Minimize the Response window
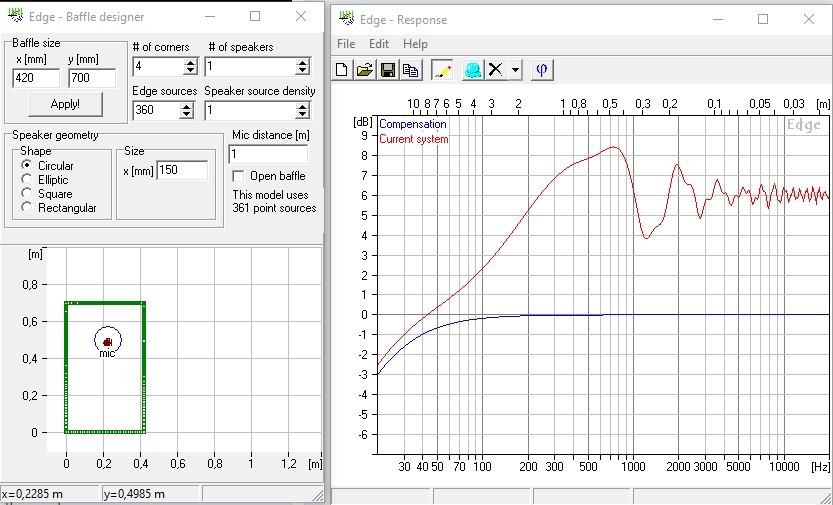833x505 pixels. (x=718, y=20)
